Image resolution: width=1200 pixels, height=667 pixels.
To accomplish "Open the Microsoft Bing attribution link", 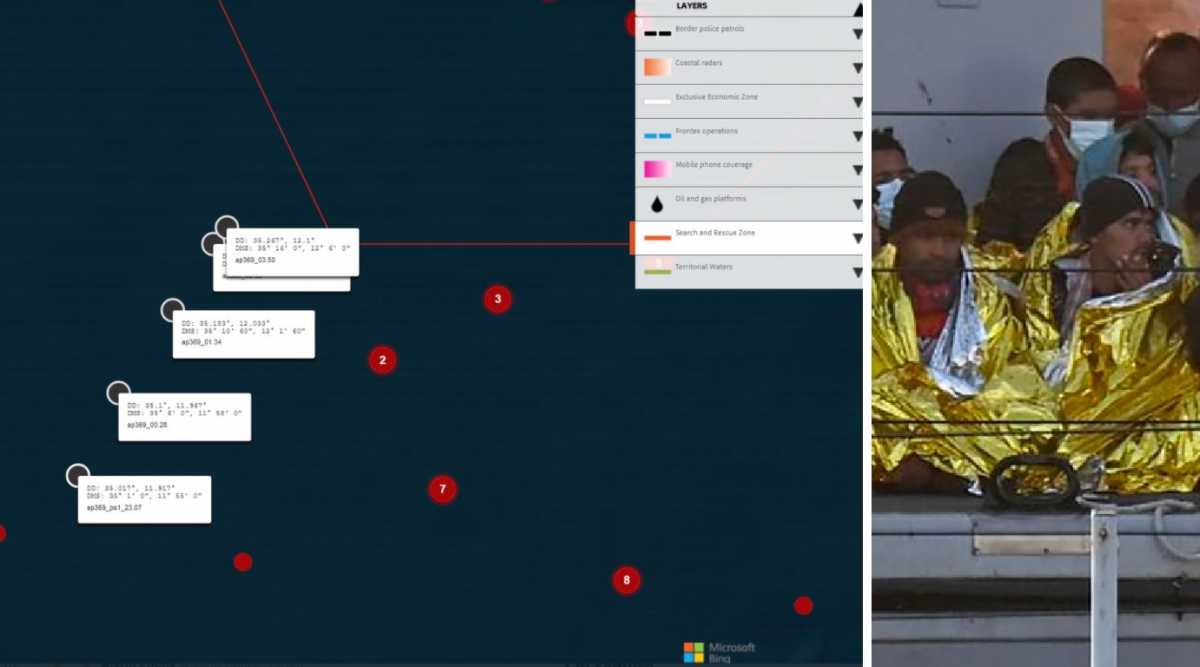I will (x=720, y=652).
